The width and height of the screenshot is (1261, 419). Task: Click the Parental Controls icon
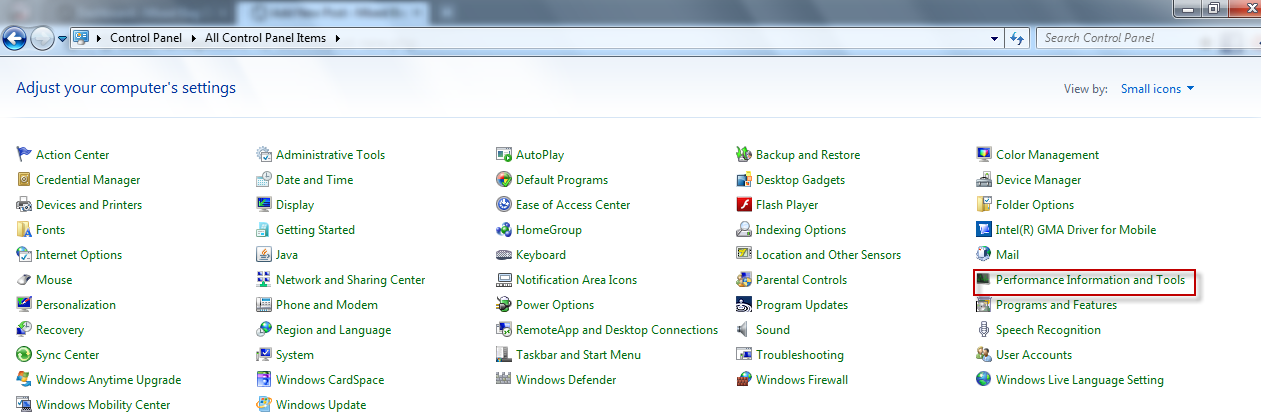click(x=745, y=280)
